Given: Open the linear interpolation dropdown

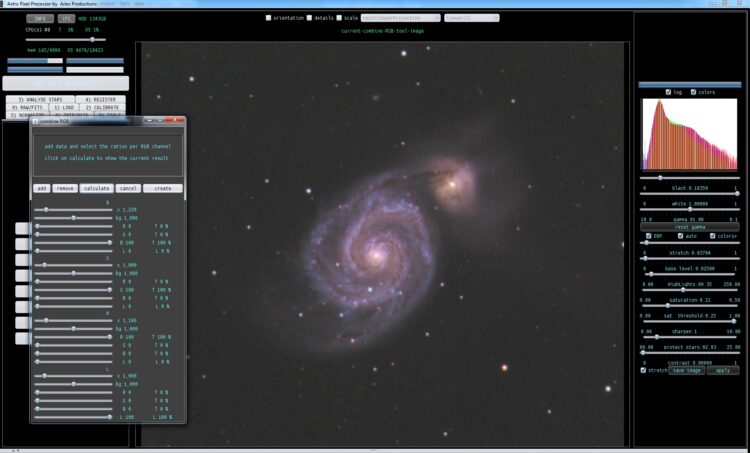Looking at the screenshot, I should 472,18.
